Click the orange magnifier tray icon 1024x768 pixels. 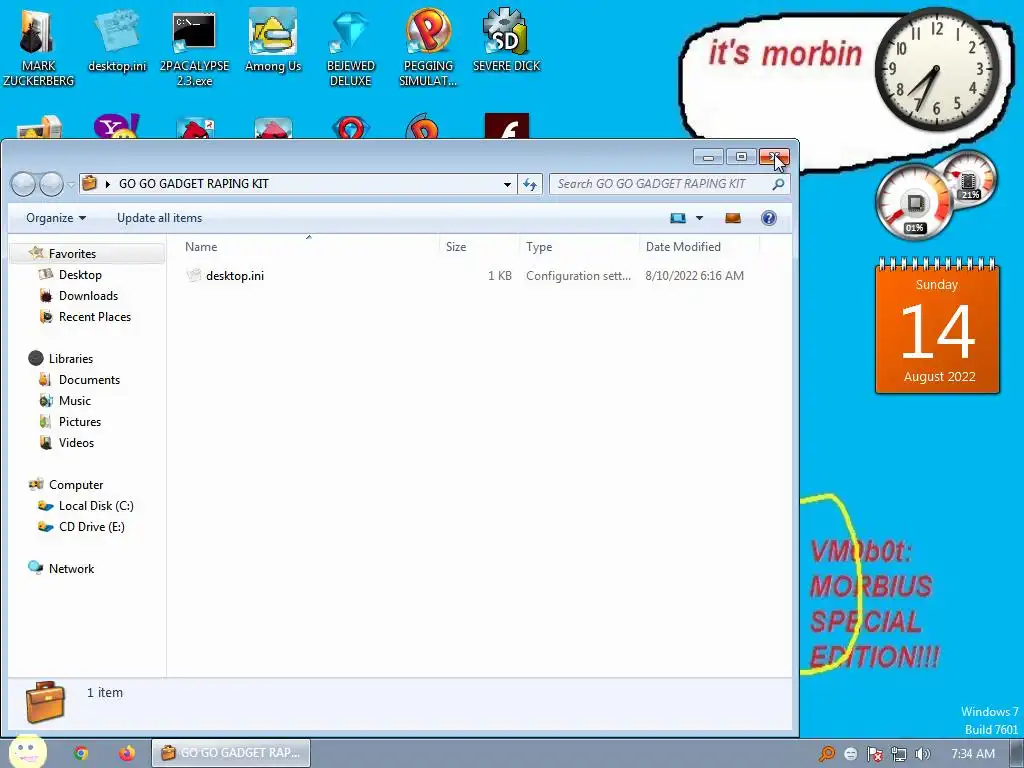click(x=826, y=754)
